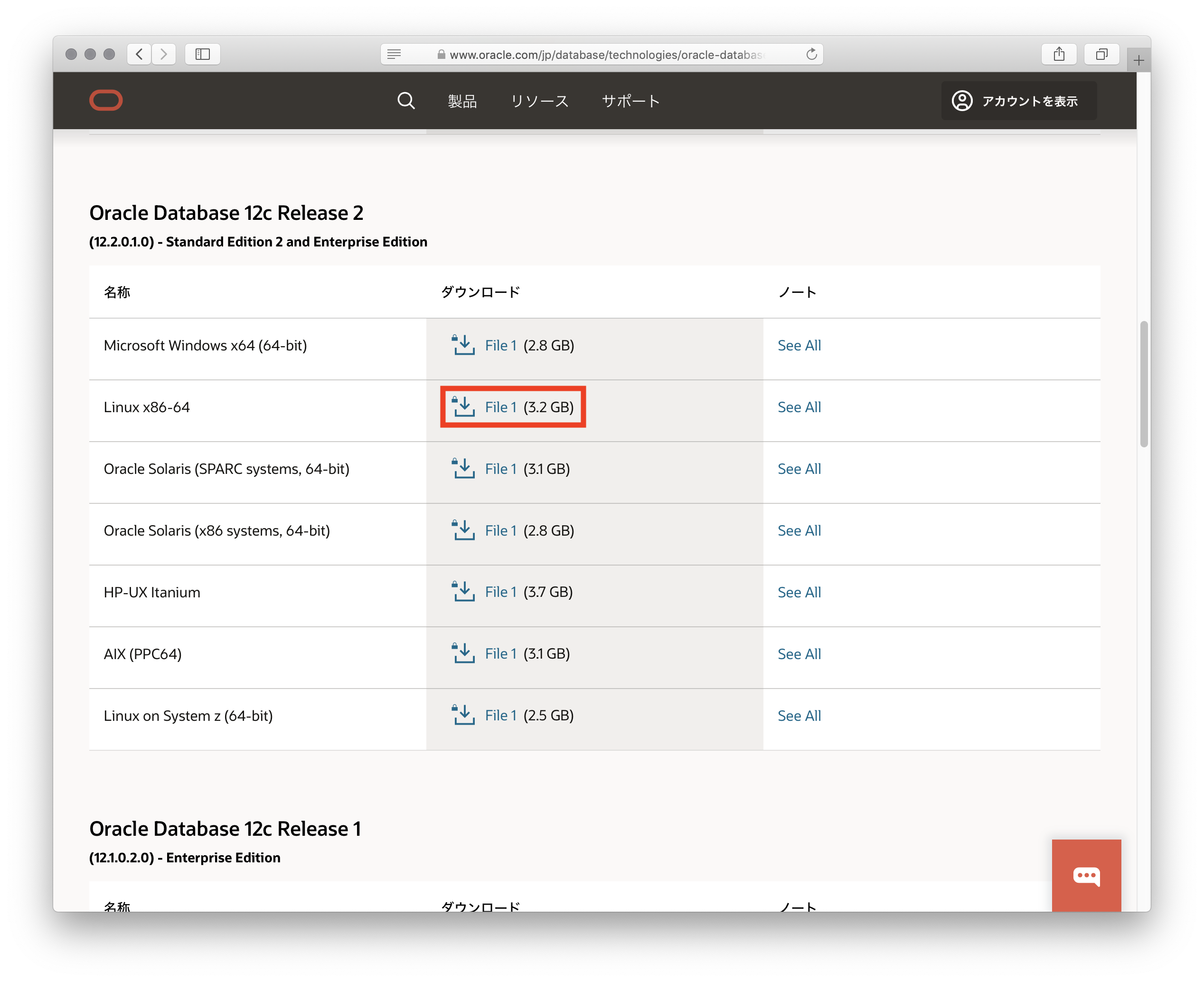Click the 'Linux x86-64' row name
Image resolution: width=1204 pixels, height=982 pixels.
pos(147,407)
